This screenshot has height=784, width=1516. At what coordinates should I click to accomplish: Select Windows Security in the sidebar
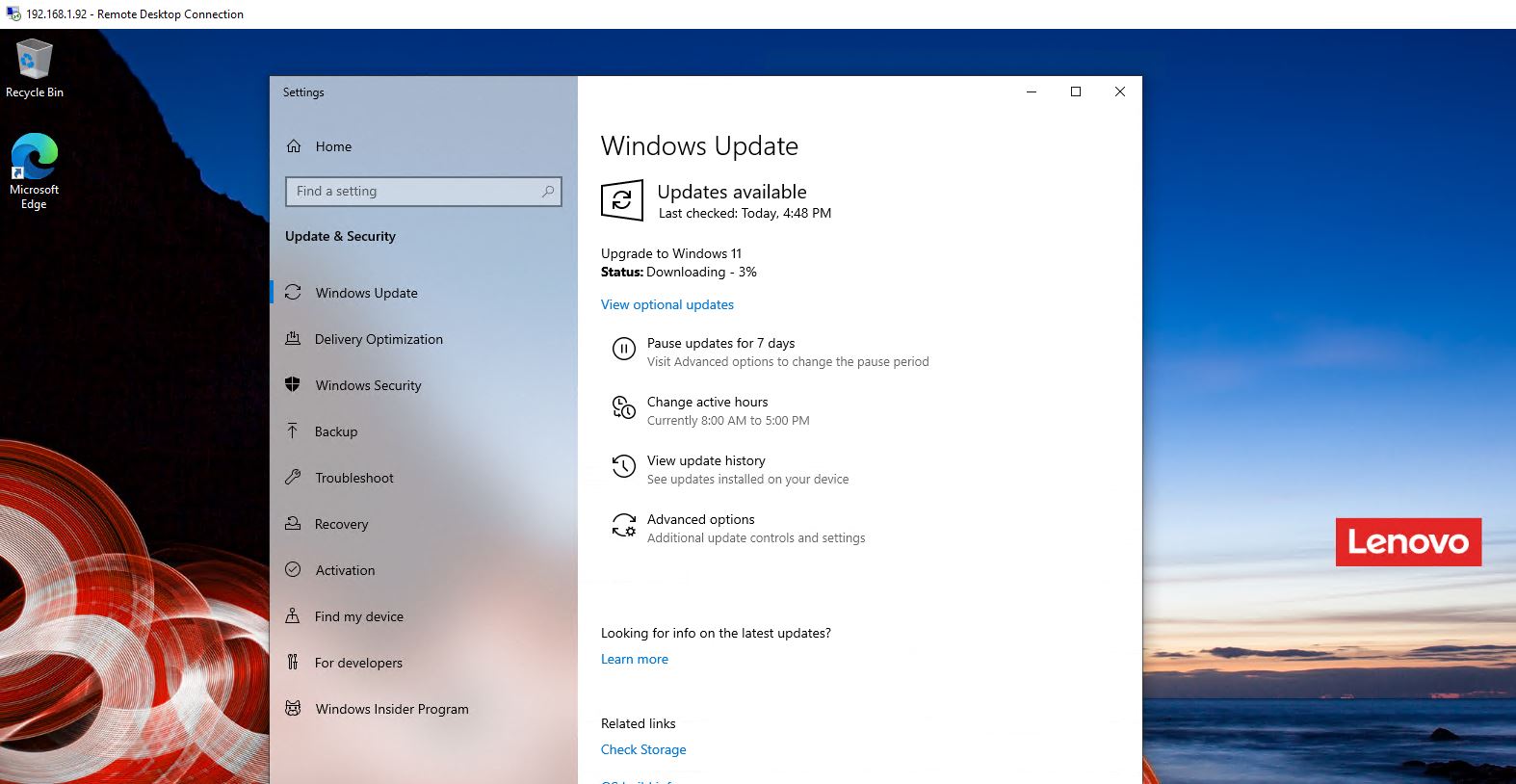point(368,385)
